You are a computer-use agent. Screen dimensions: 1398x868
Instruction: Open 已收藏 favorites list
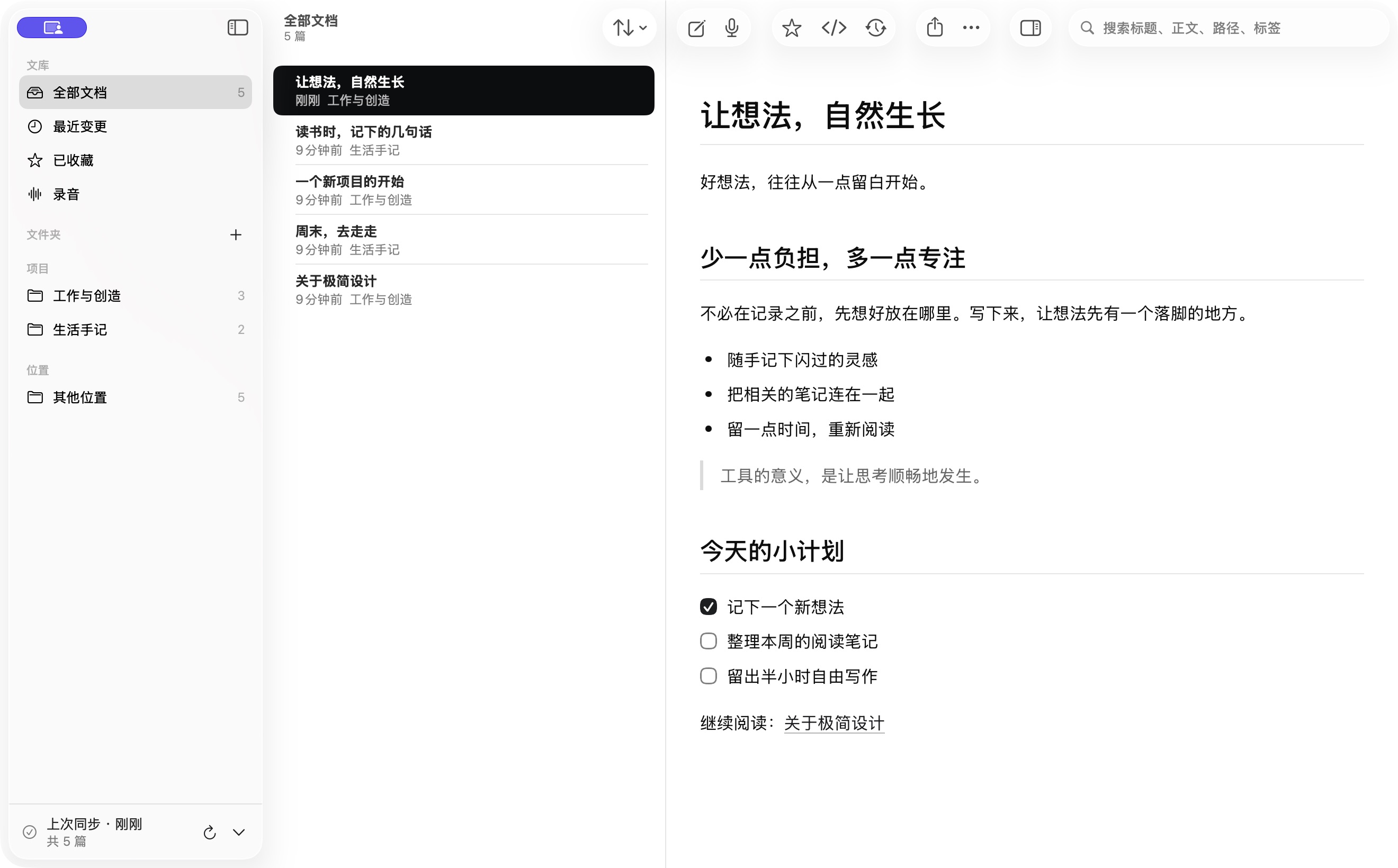136,160
